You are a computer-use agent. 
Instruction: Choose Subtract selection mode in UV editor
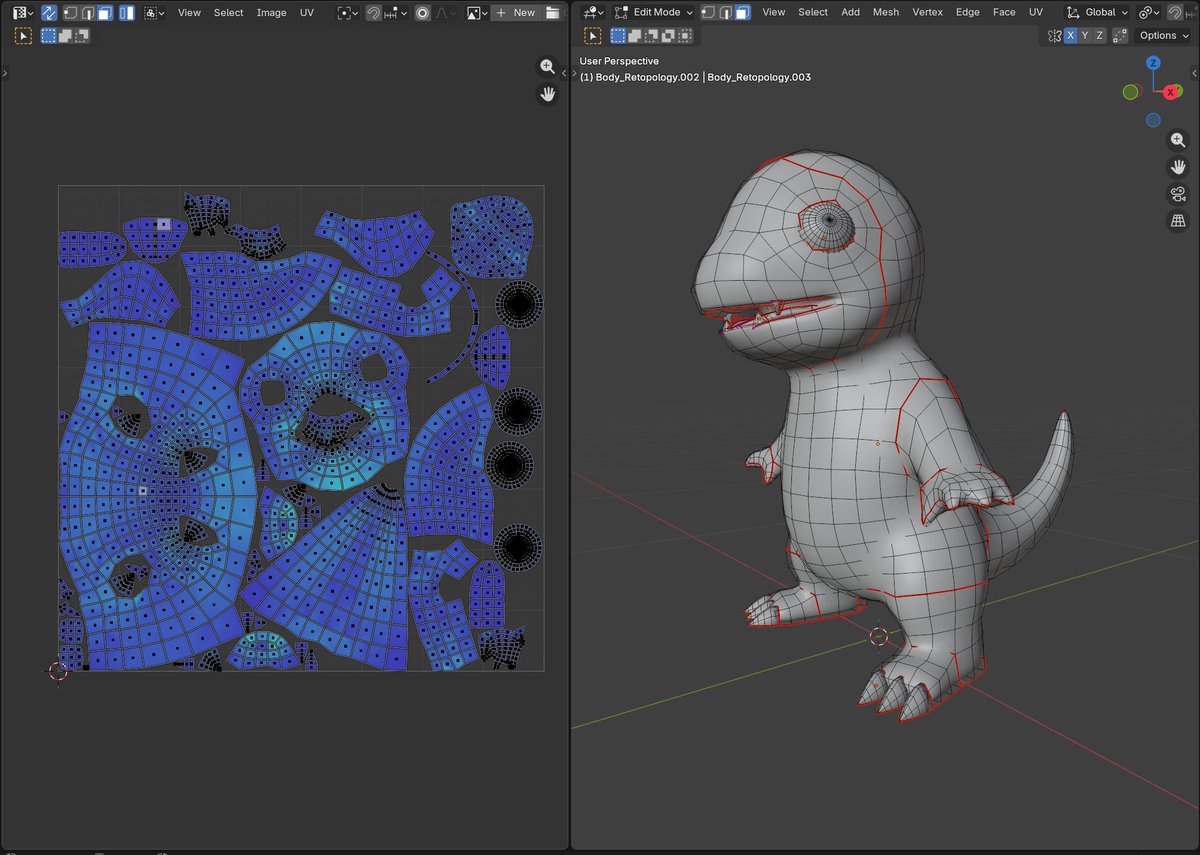coord(81,35)
